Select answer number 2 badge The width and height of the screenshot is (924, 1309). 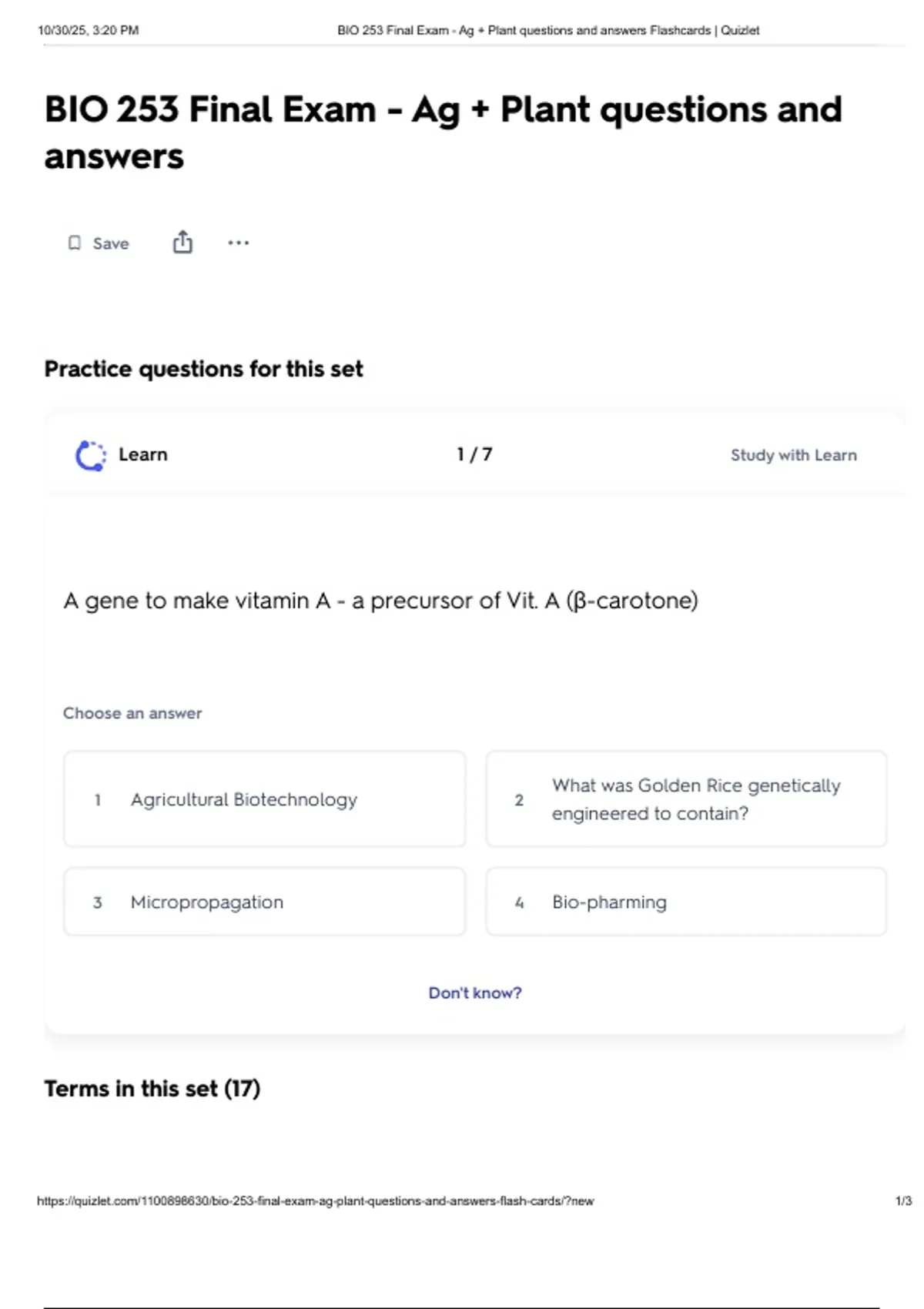(519, 800)
